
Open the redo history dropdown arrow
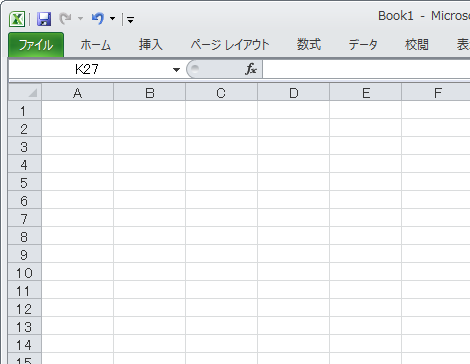[80, 19]
